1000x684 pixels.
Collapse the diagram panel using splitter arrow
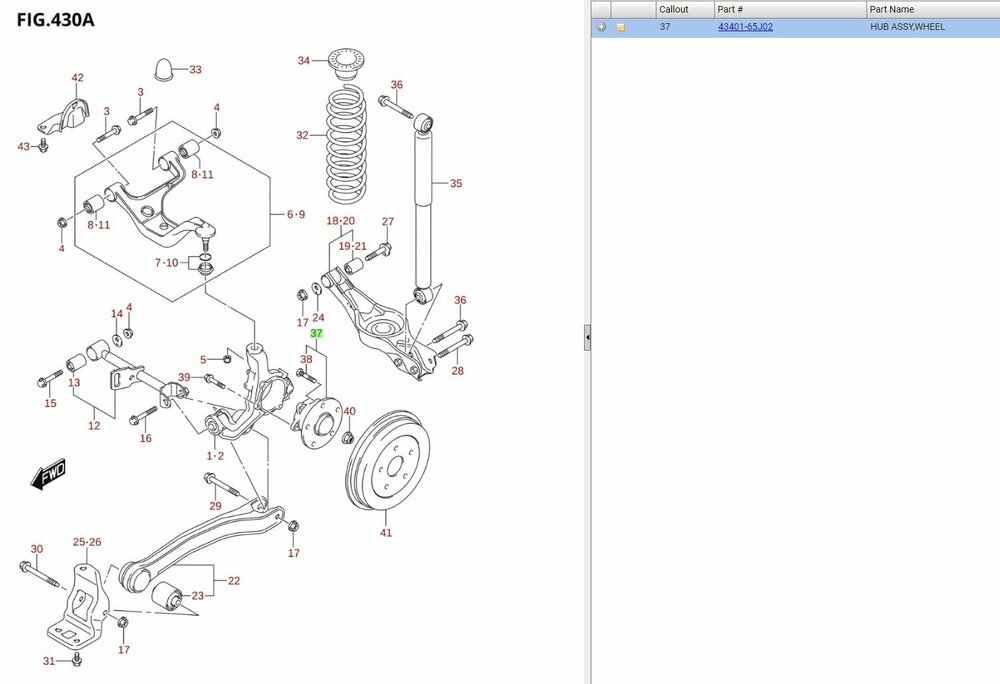pos(588,339)
